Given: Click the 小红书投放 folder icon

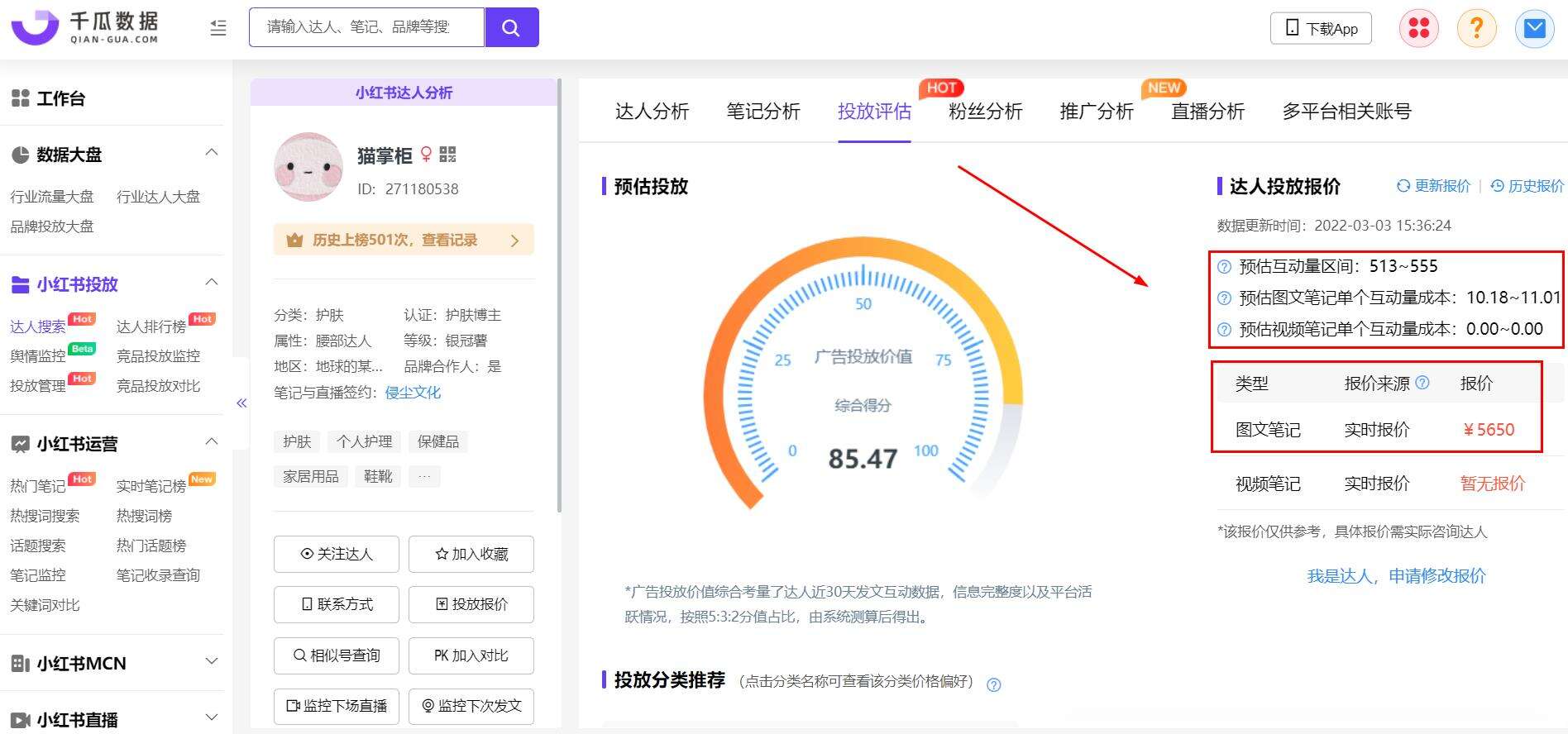Looking at the screenshot, I should coord(21,284).
